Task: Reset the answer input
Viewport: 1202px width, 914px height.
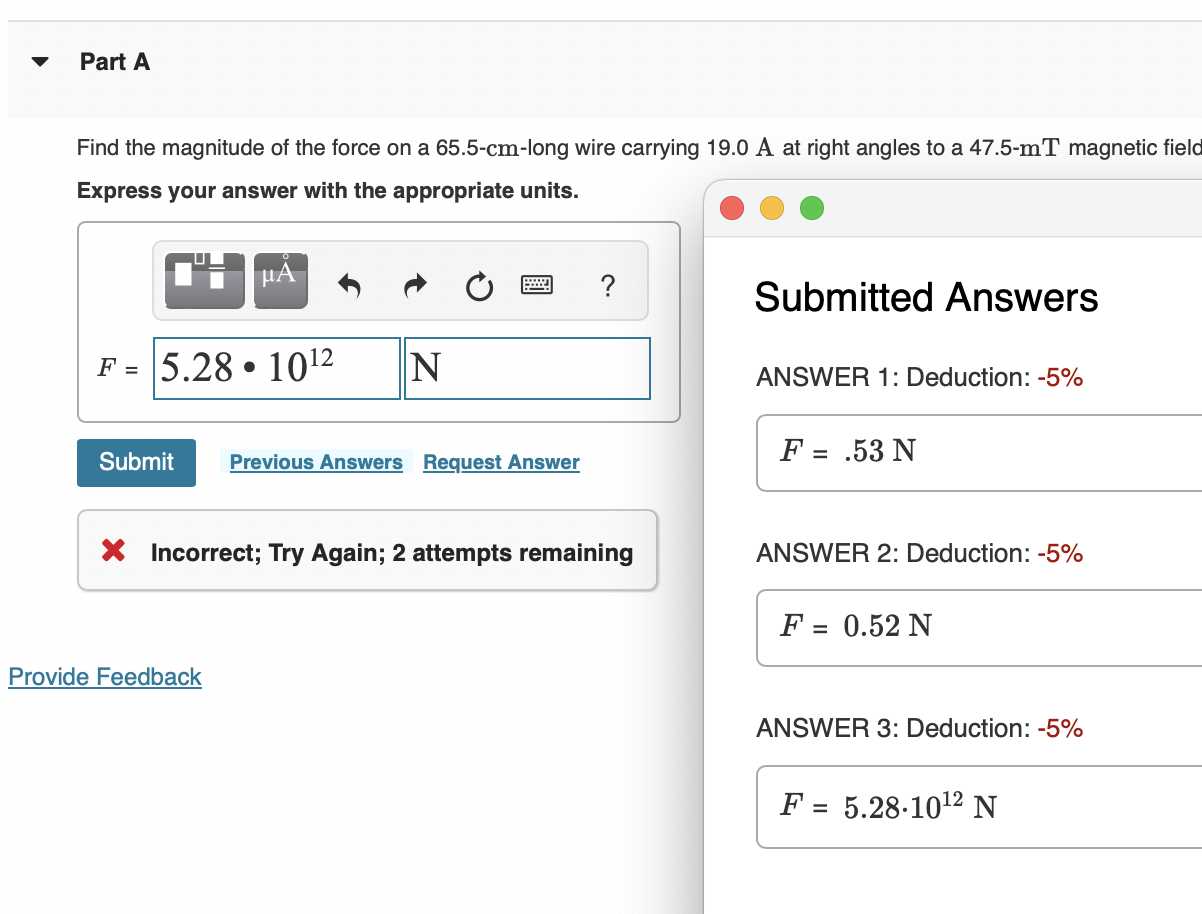Action: click(x=479, y=285)
